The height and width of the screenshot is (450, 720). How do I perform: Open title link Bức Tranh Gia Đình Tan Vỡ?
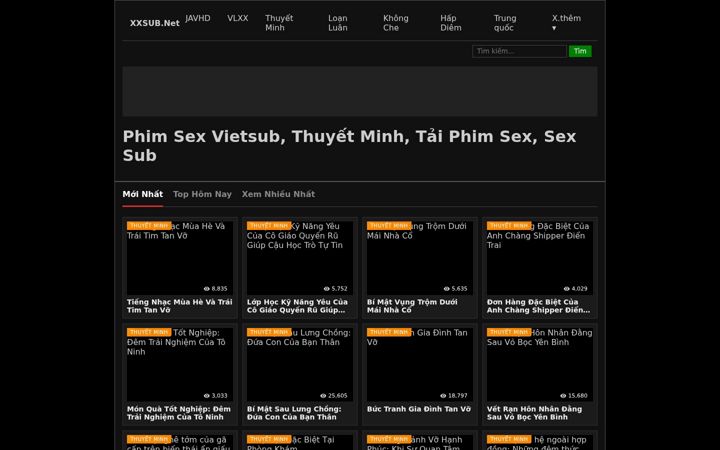419,409
